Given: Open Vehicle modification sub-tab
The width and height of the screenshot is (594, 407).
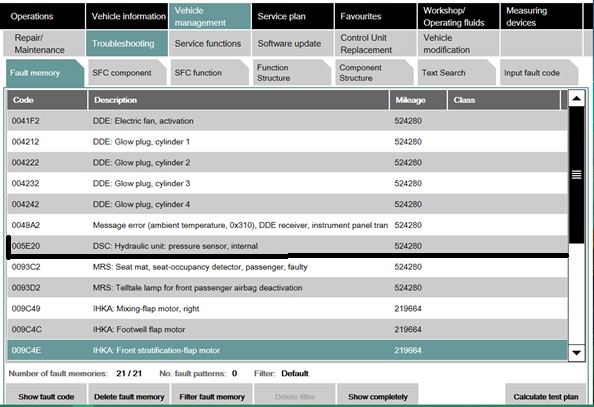Looking at the screenshot, I should tap(458, 44).
